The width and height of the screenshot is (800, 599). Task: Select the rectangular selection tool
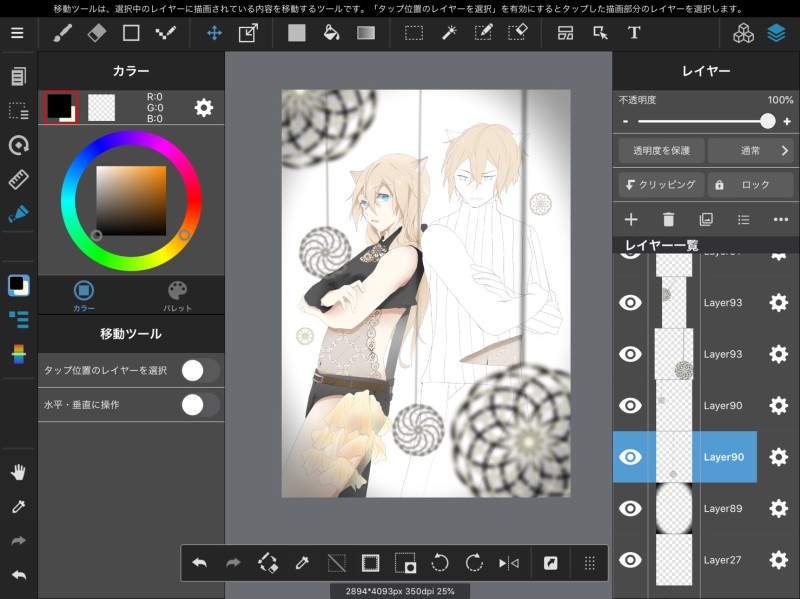(x=414, y=34)
